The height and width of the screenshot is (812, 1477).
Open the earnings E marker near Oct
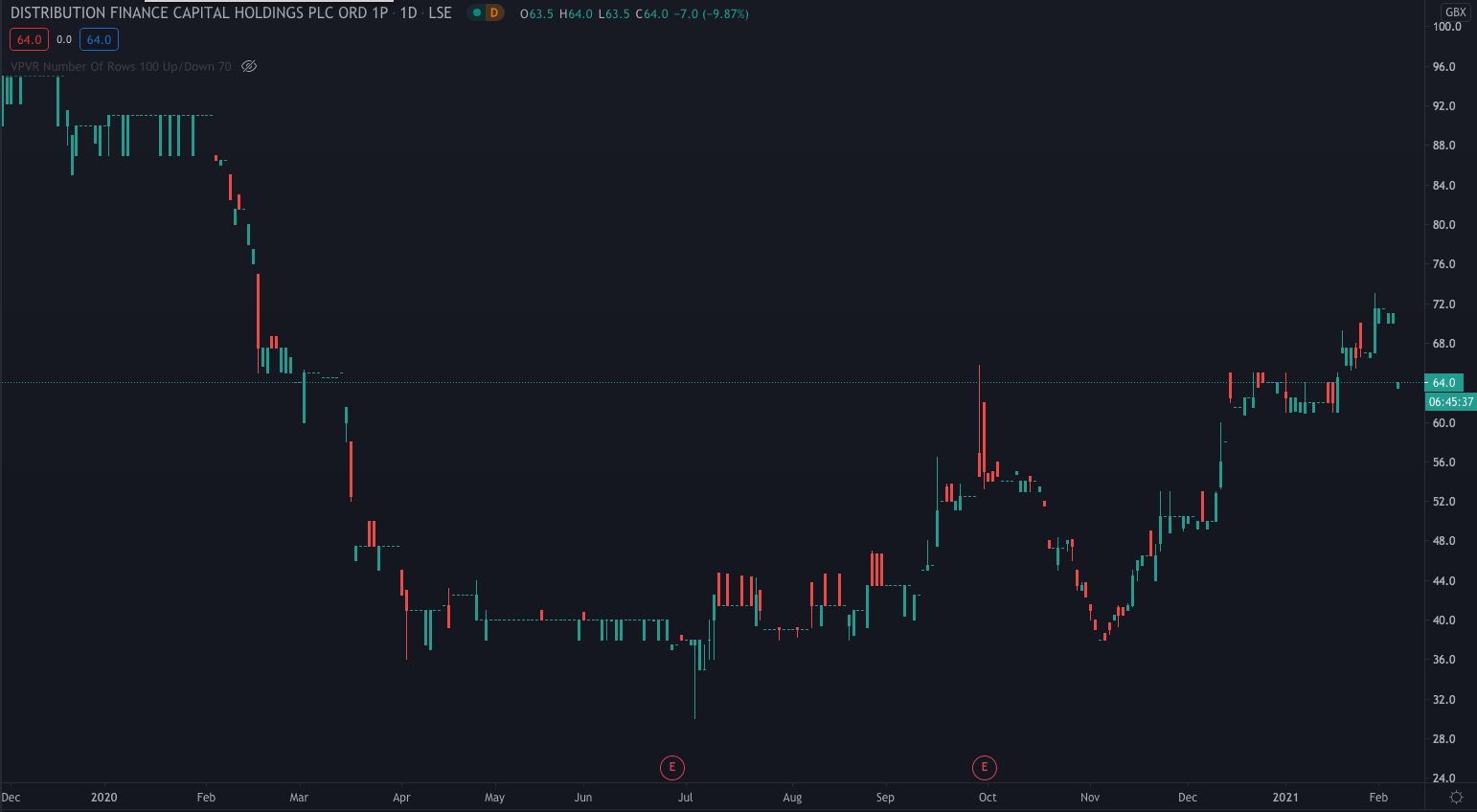984,767
